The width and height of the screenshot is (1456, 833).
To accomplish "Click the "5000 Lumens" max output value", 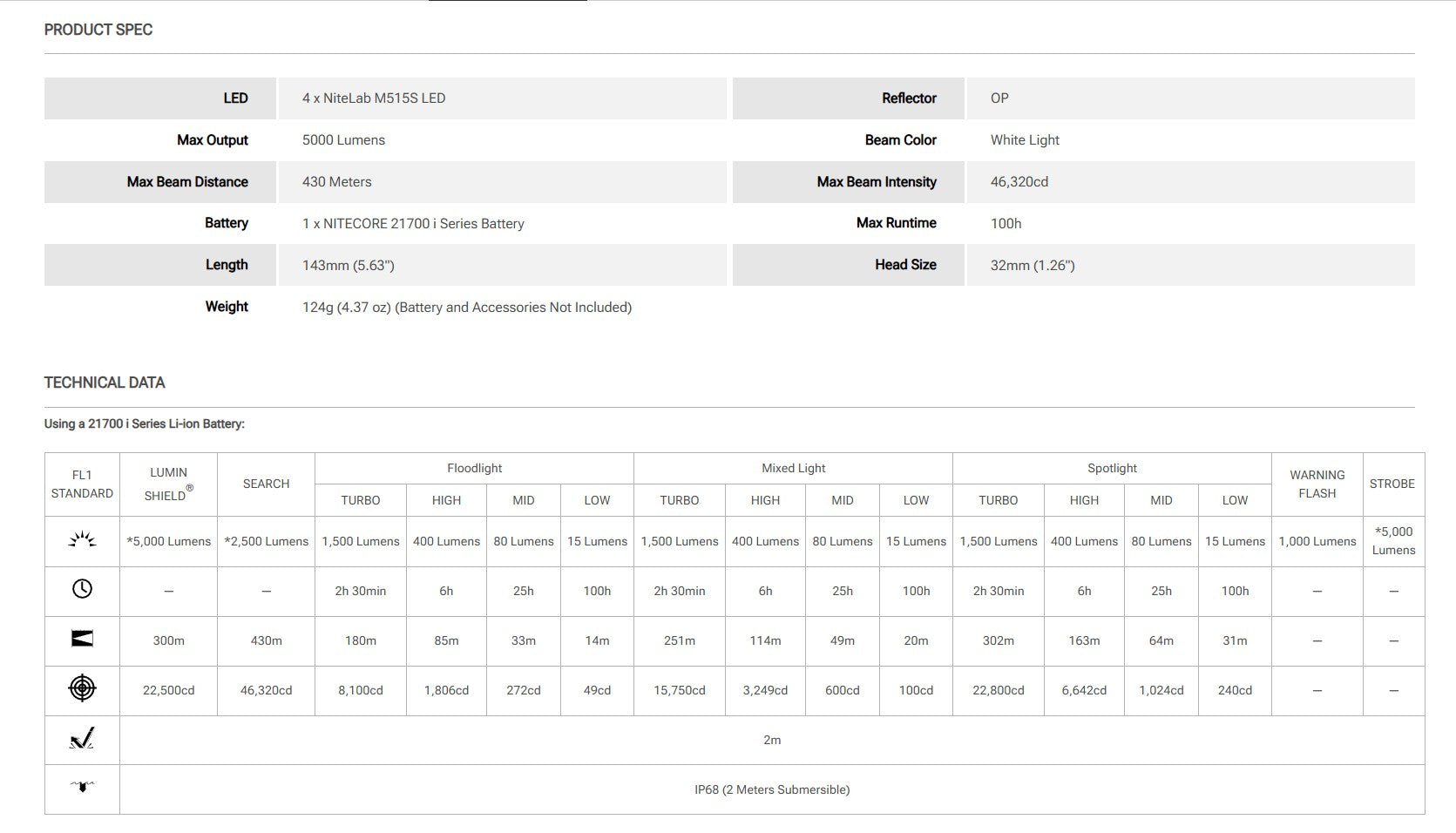I will (x=343, y=140).
